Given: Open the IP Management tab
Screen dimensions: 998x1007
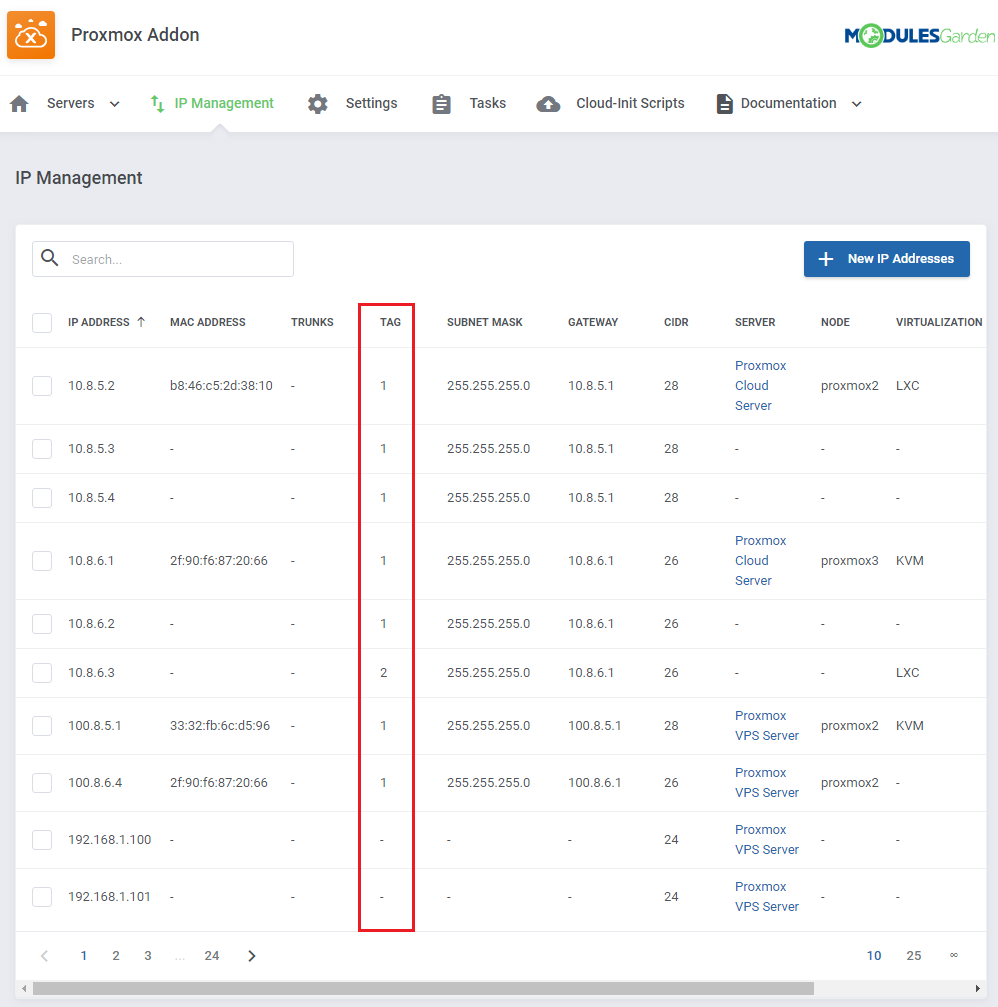Looking at the screenshot, I should pyautogui.click(x=224, y=103).
